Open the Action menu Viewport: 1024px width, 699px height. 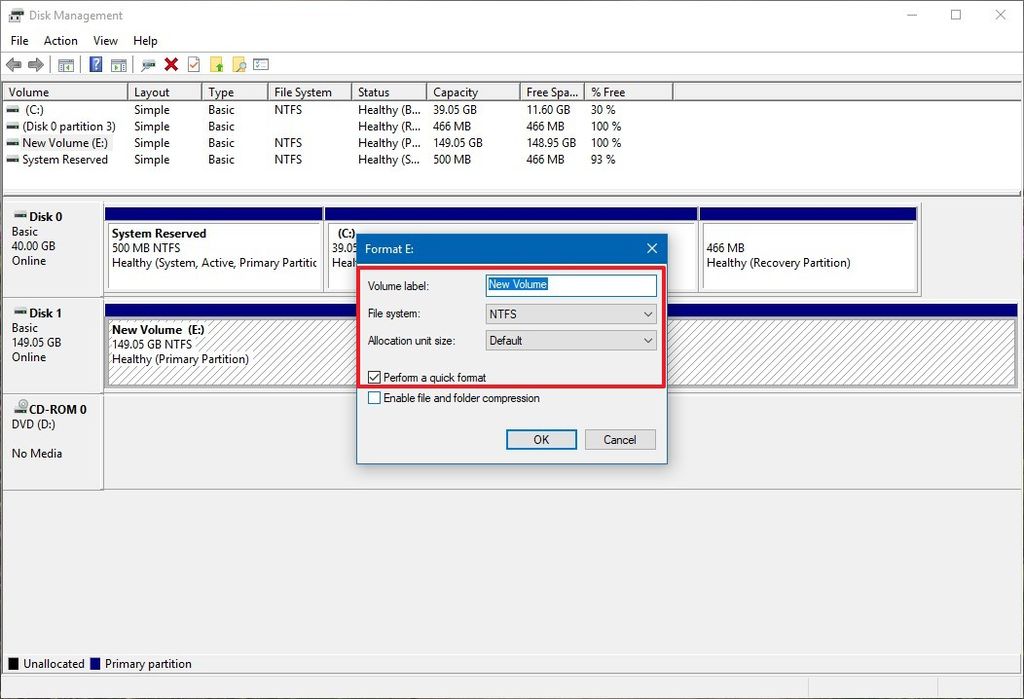(60, 40)
